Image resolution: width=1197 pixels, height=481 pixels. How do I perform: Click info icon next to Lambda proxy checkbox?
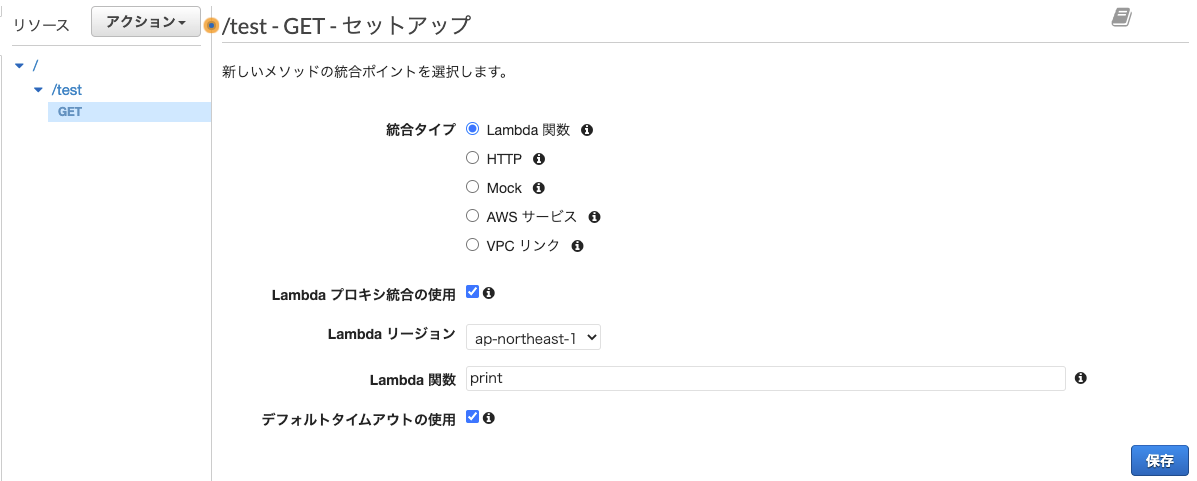pos(489,294)
